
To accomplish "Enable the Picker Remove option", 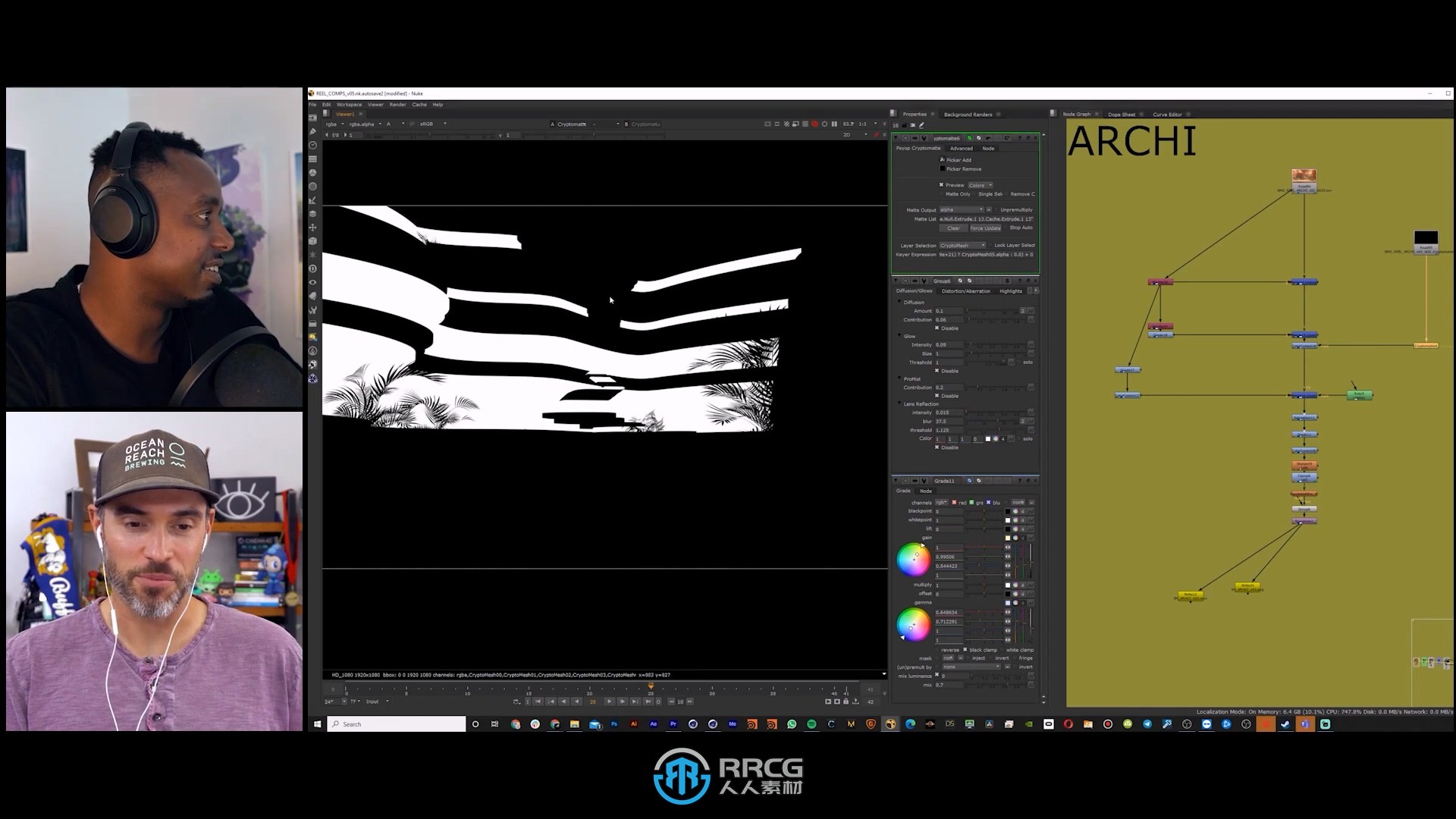I will (943, 169).
